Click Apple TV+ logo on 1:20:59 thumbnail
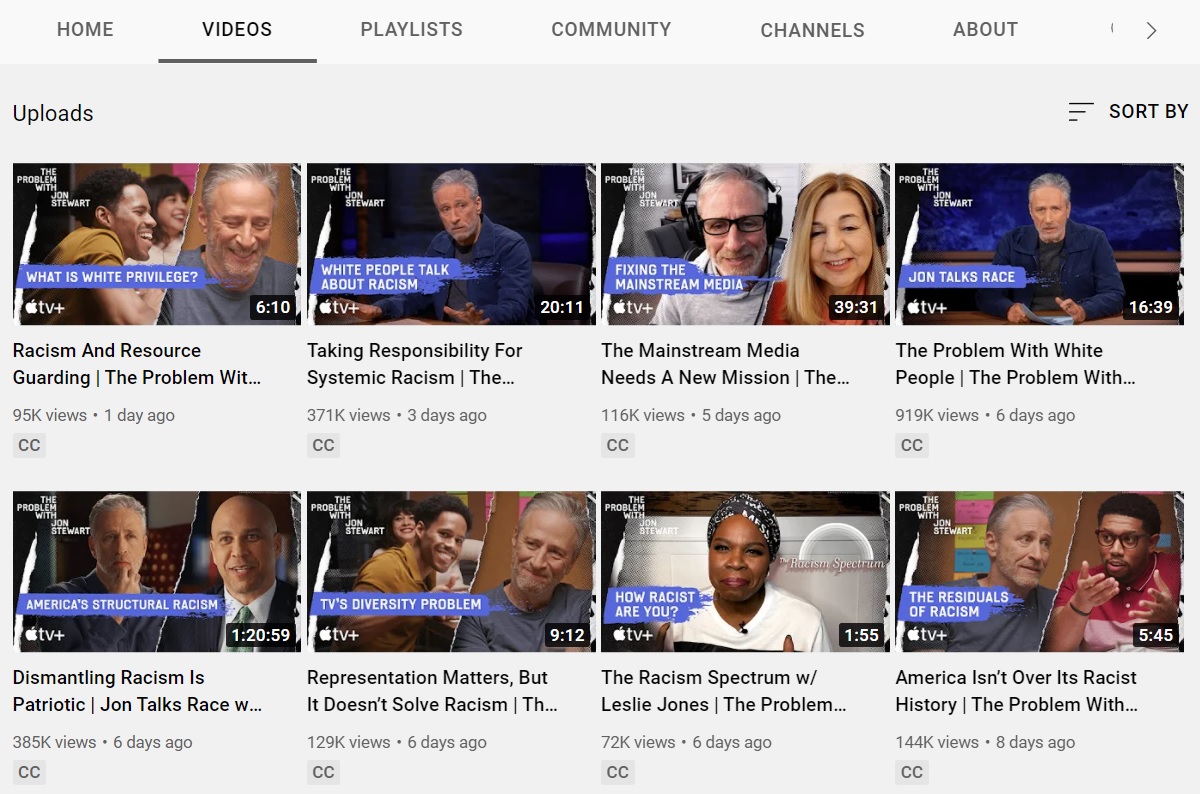Image resolution: width=1200 pixels, height=794 pixels. 44,635
